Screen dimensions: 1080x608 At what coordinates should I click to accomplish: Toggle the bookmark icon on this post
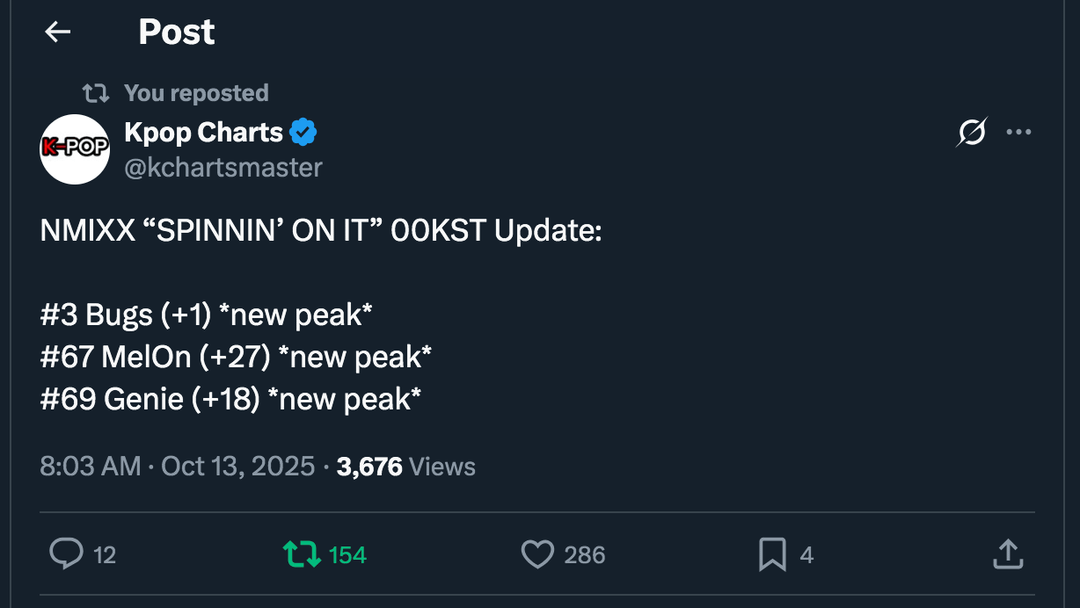point(772,554)
